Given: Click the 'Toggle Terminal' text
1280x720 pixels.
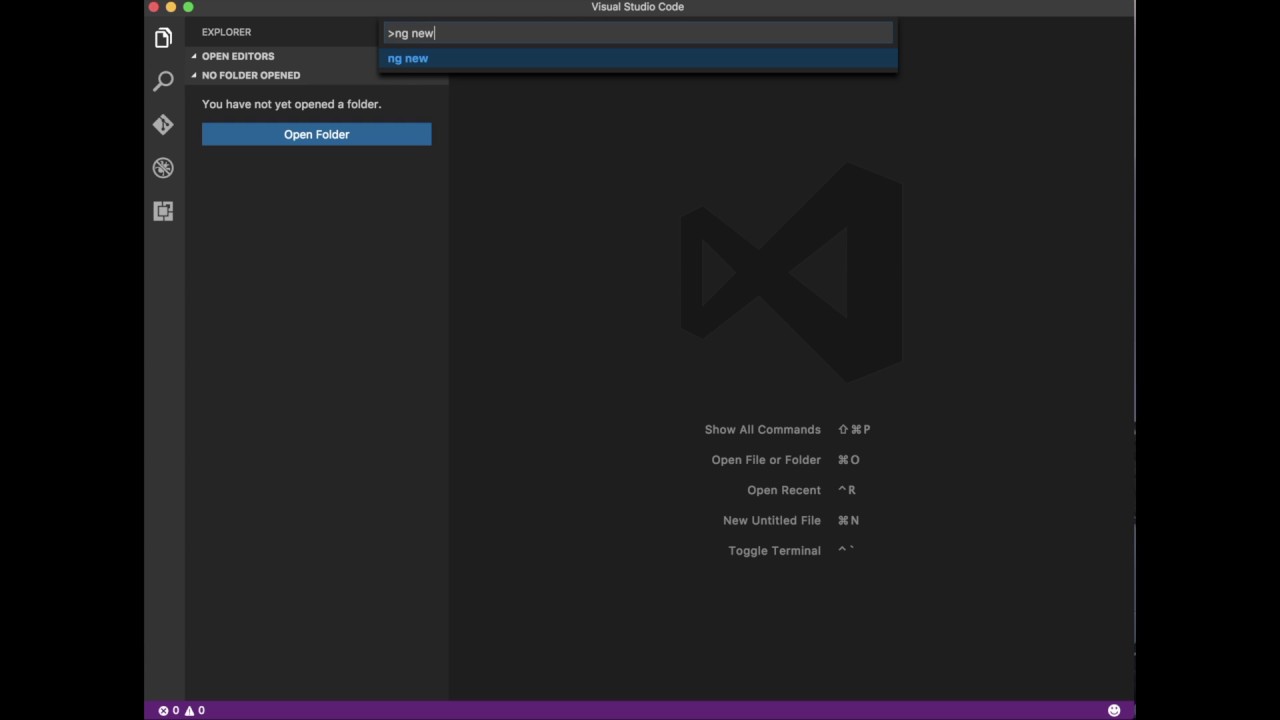Looking at the screenshot, I should 774,551.
